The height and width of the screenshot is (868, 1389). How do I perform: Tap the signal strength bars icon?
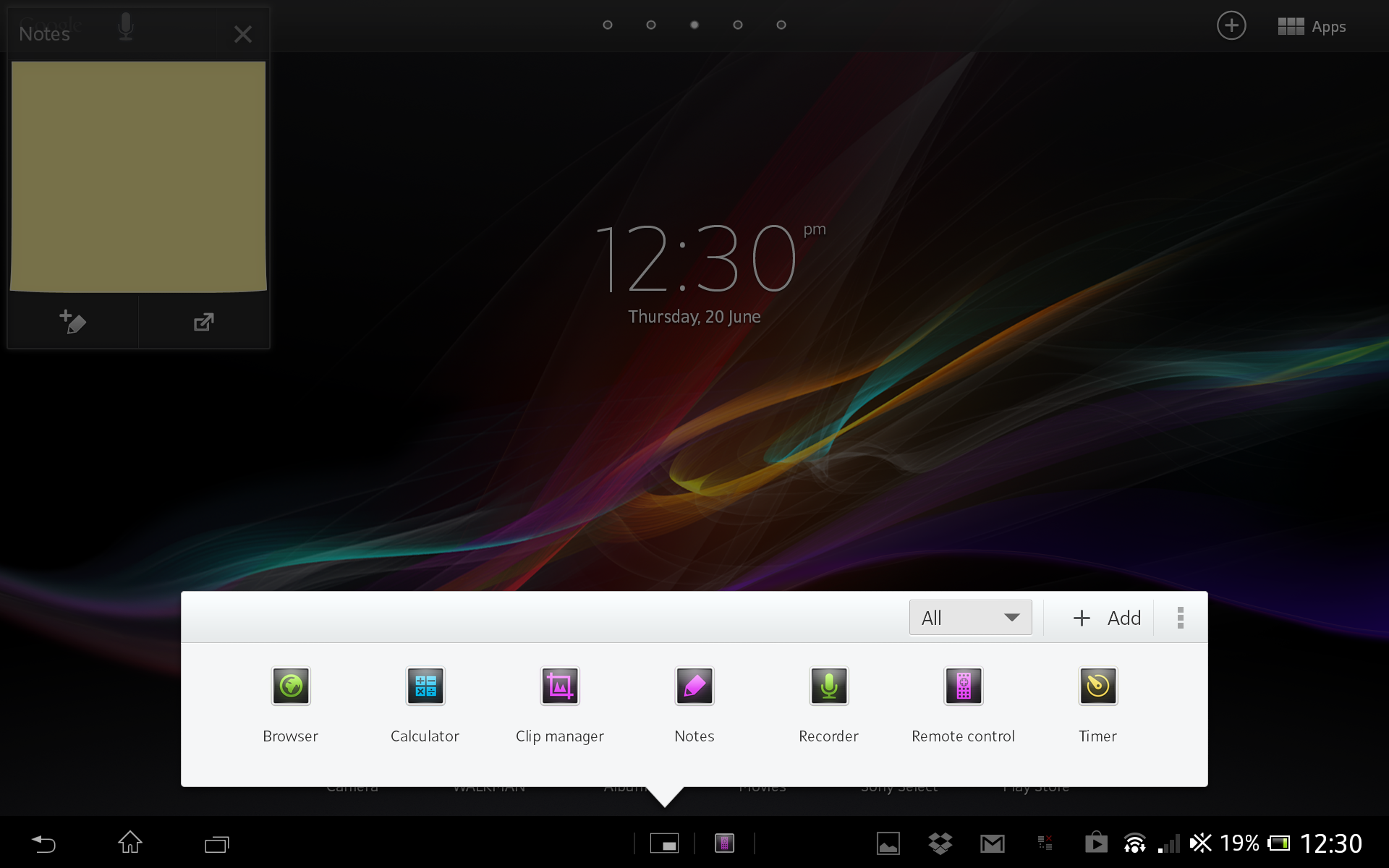1169,843
